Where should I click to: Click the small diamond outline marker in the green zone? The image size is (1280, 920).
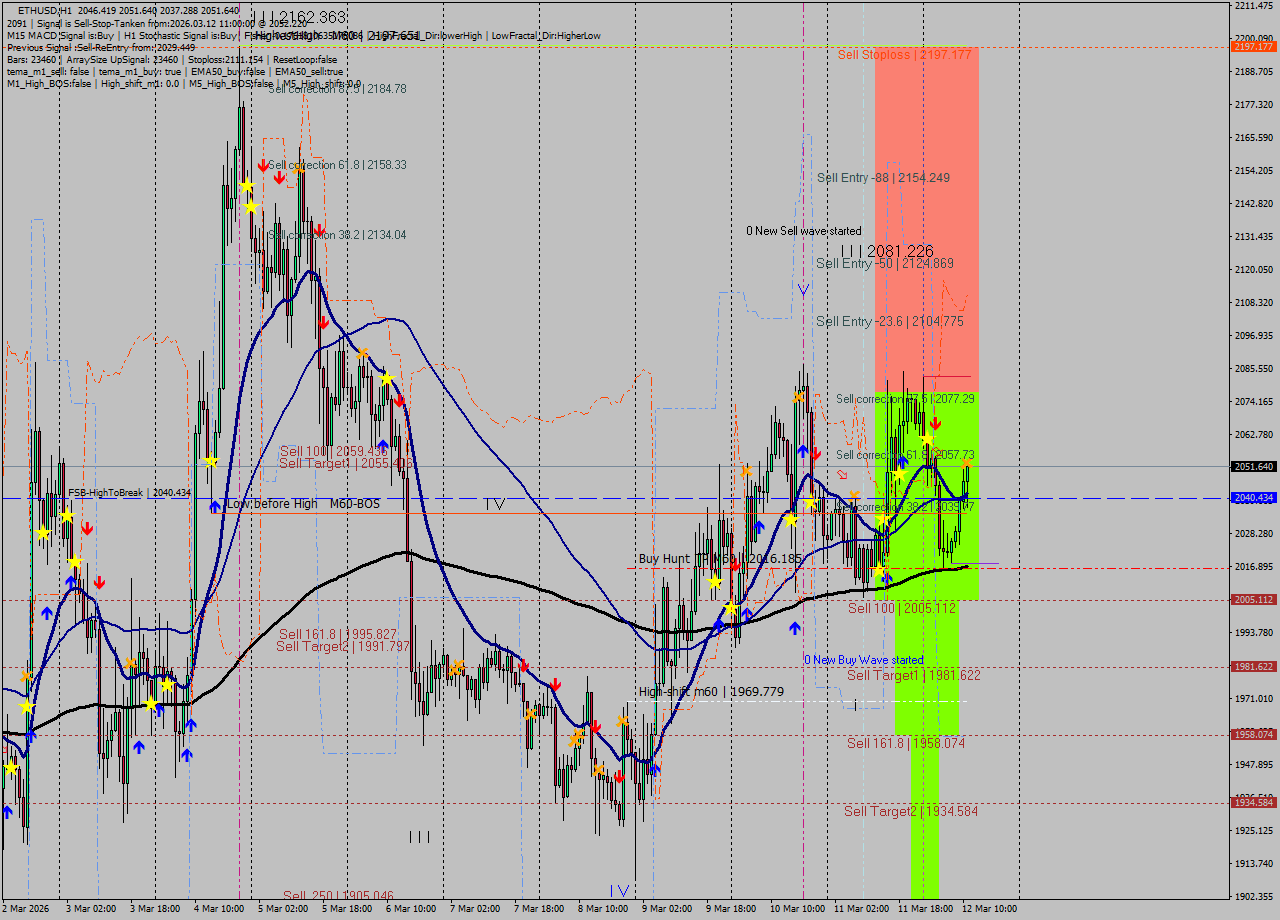(x=936, y=449)
